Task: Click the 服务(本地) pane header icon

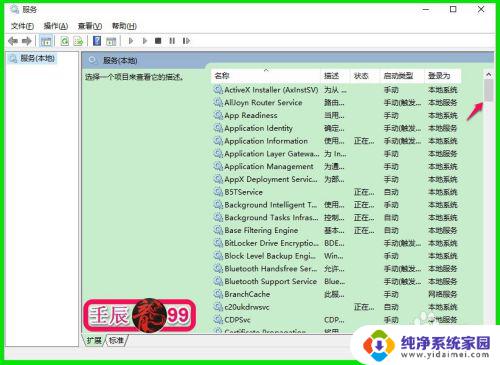Action: [92, 60]
